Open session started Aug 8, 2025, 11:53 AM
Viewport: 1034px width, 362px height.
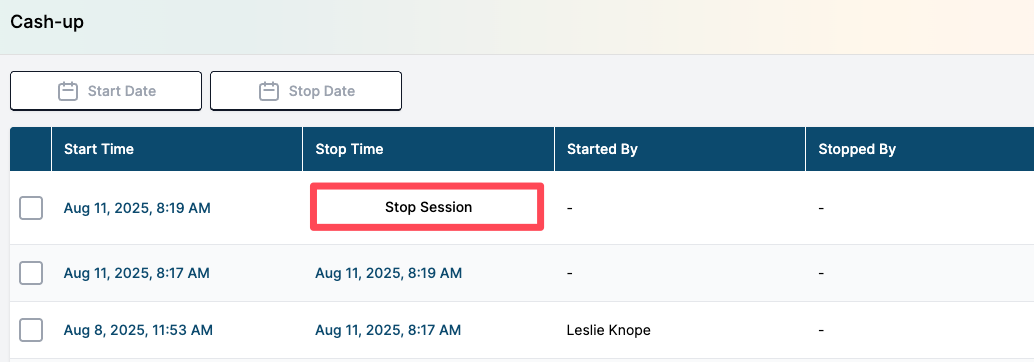138,330
